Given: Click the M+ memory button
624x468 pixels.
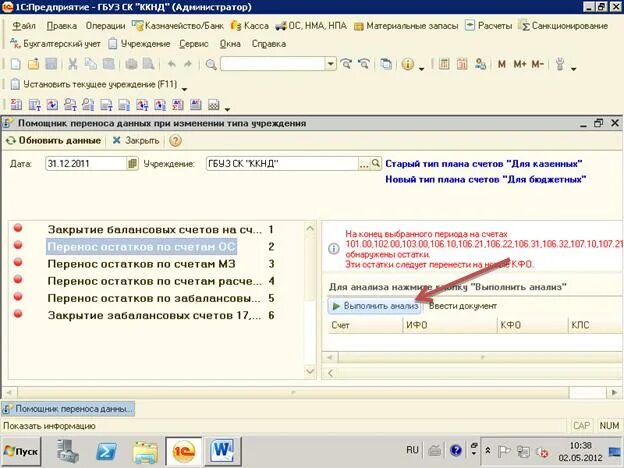Looking at the screenshot, I should coord(520,64).
